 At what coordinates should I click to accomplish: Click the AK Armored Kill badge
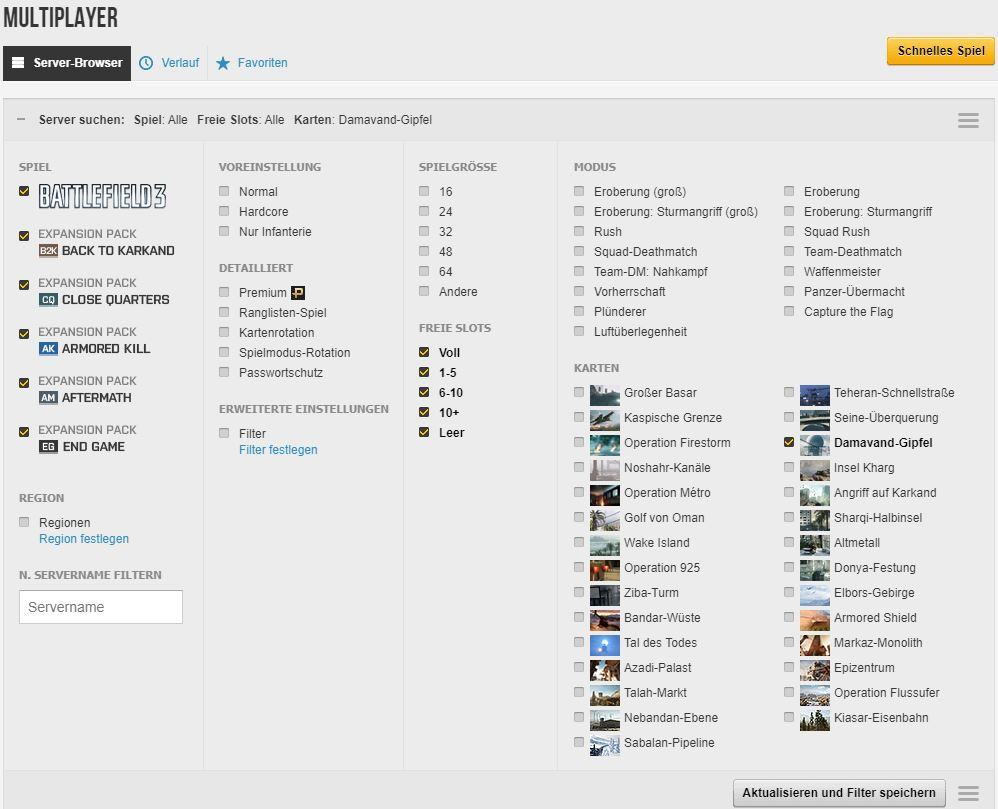point(48,349)
